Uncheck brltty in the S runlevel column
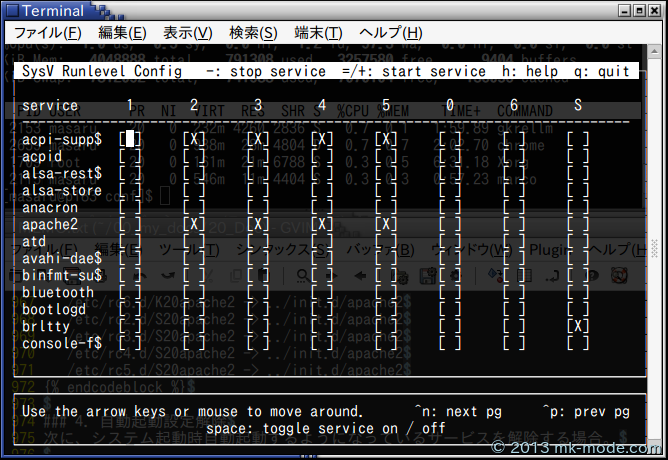 (x=578, y=326)
